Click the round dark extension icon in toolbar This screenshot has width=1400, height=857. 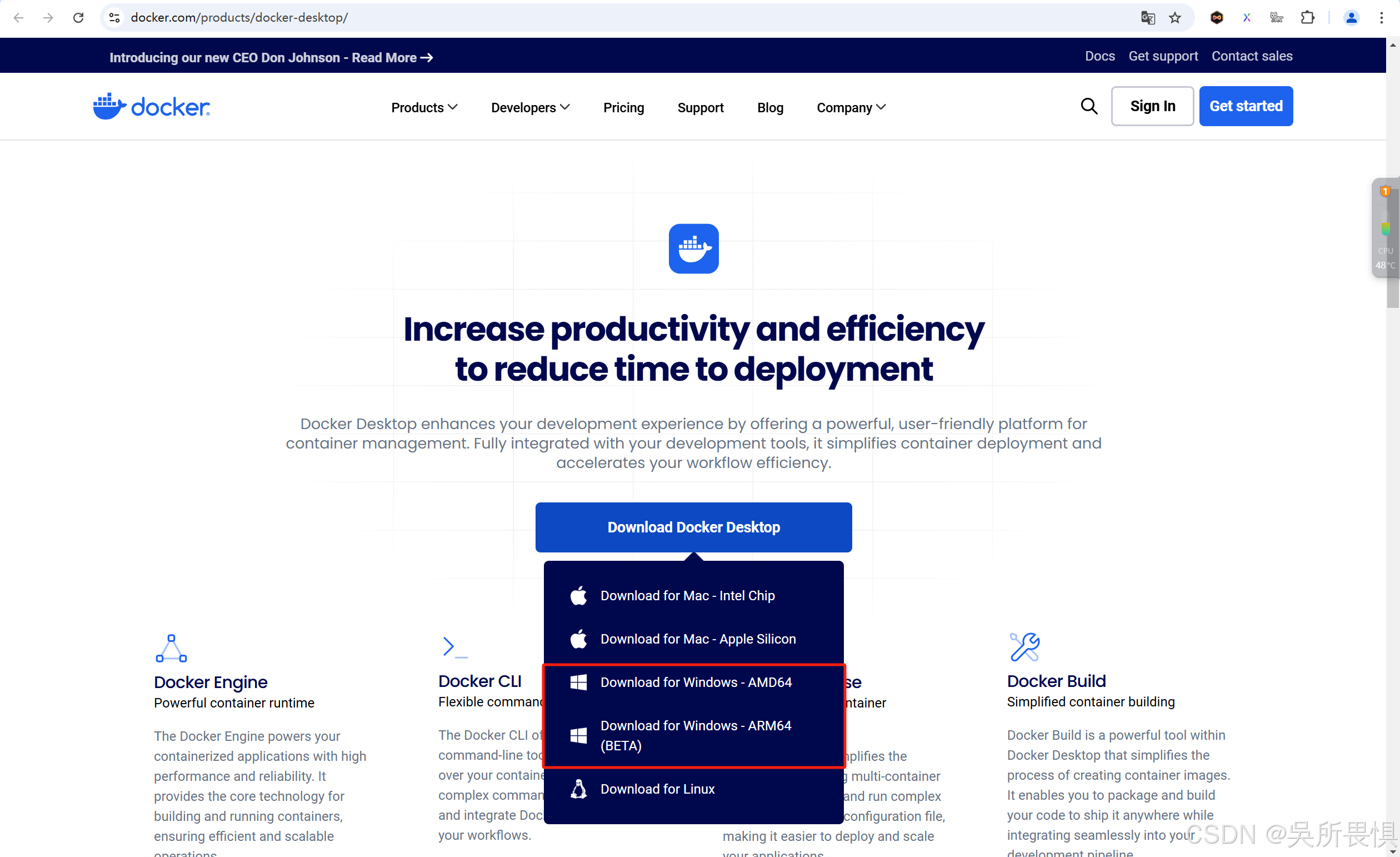click(1217, 18)
